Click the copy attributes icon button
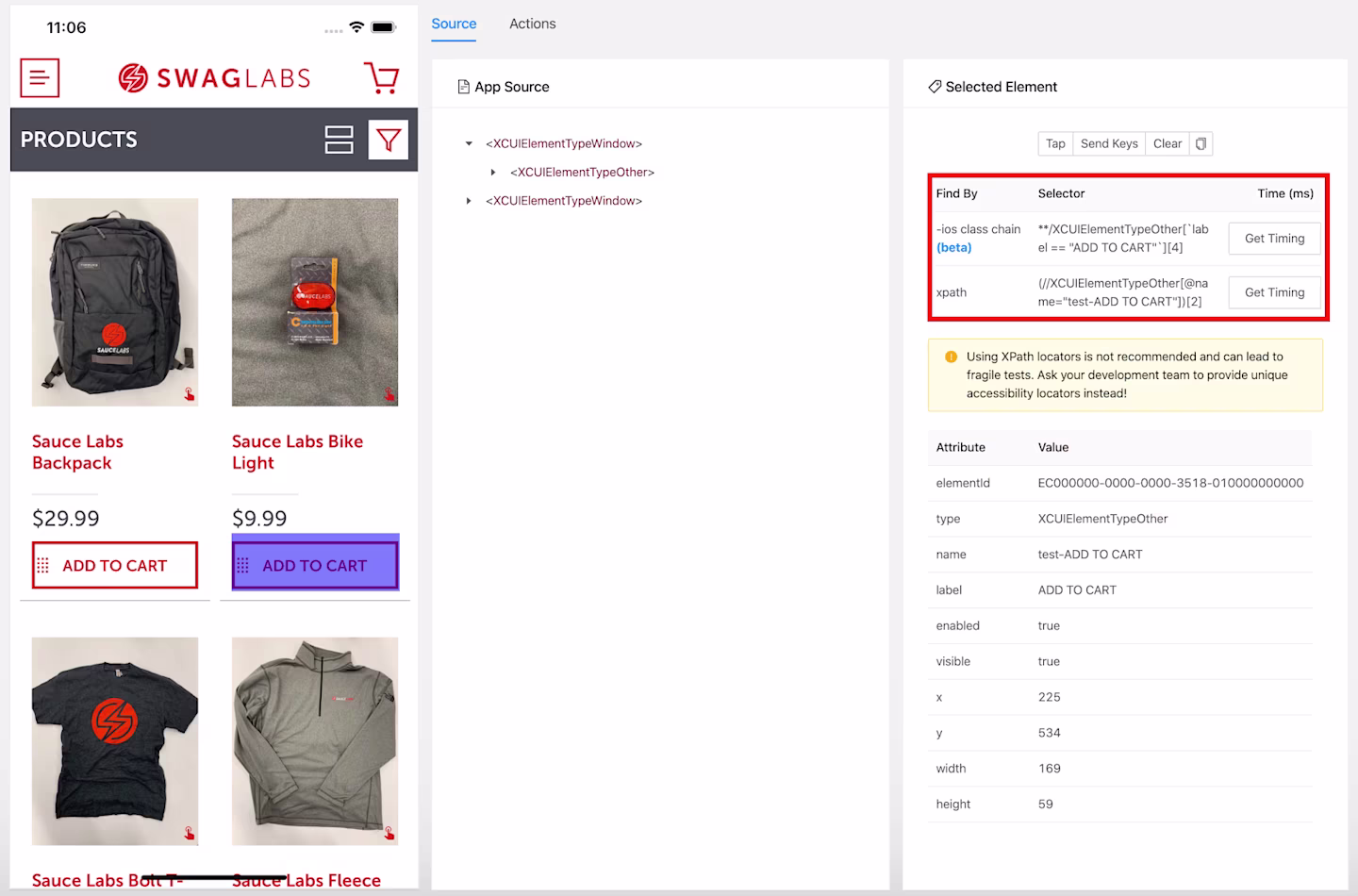 tap(1201, 143)
